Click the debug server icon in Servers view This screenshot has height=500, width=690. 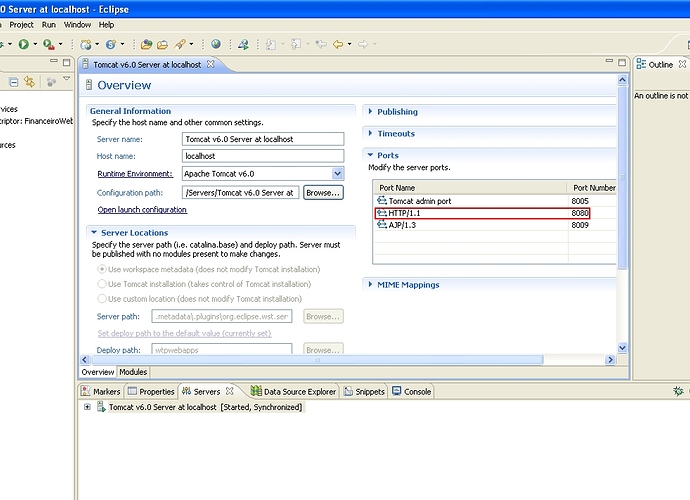pos(678,391)
